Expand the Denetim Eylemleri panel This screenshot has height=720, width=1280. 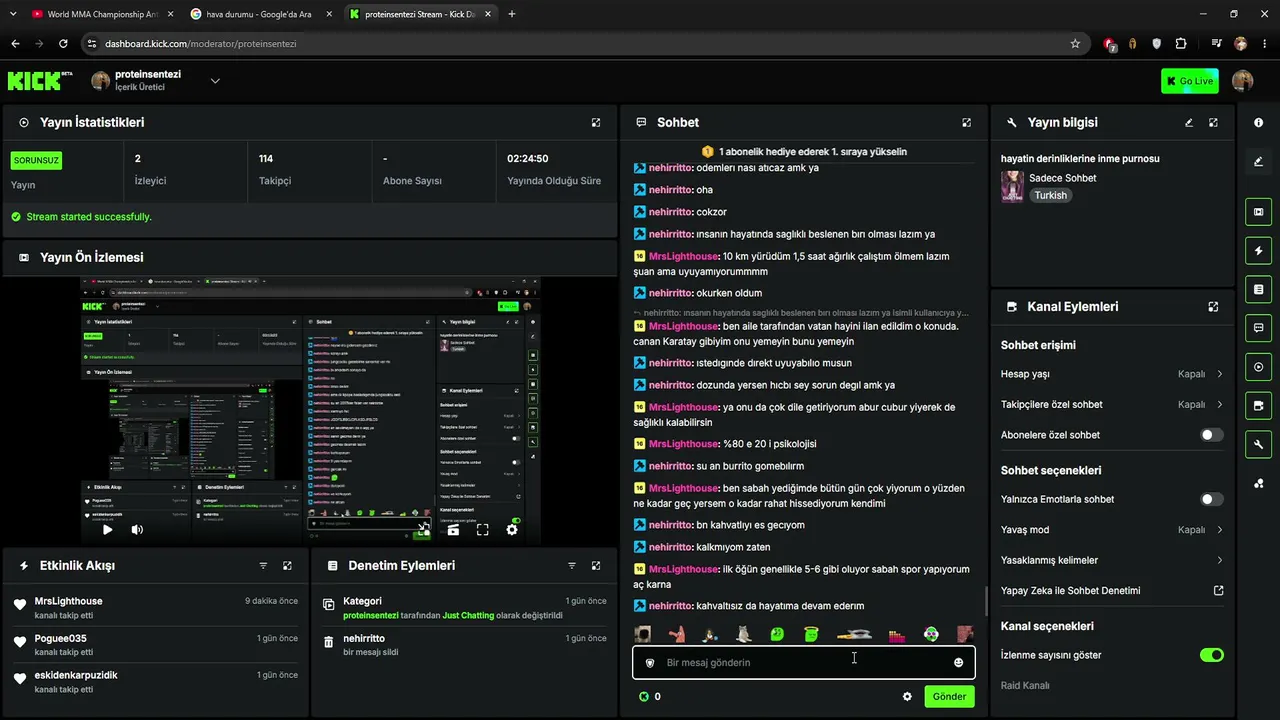(596, 566)
